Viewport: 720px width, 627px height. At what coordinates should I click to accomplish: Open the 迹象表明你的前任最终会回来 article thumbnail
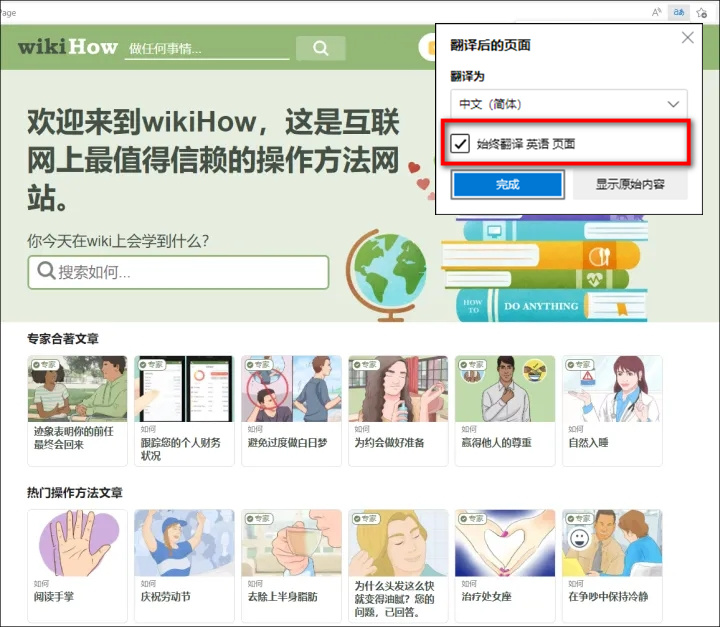tap(77, 389)
